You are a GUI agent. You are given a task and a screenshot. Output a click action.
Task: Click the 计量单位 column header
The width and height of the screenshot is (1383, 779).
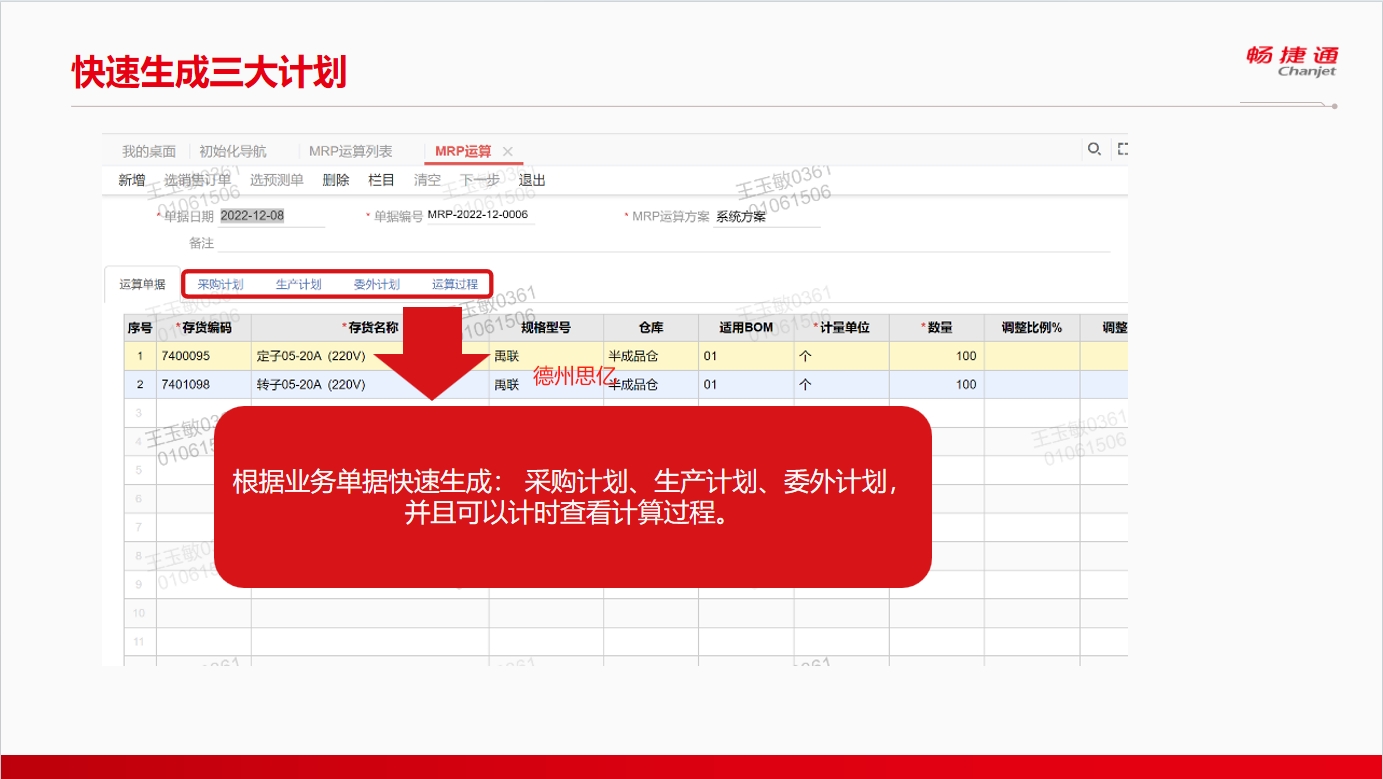click(x=841, y=328)
